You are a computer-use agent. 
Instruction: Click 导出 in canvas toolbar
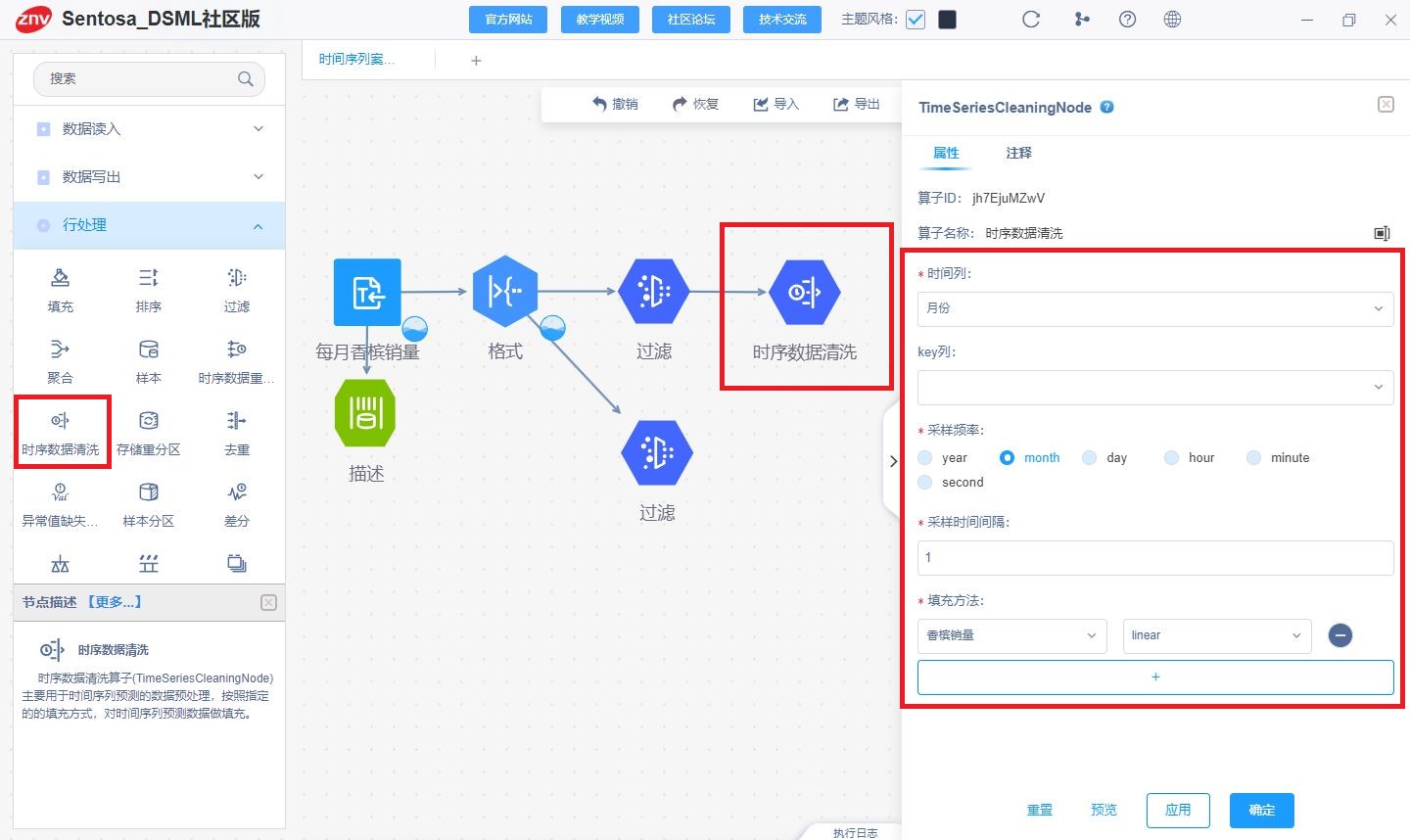pos(857,104)
